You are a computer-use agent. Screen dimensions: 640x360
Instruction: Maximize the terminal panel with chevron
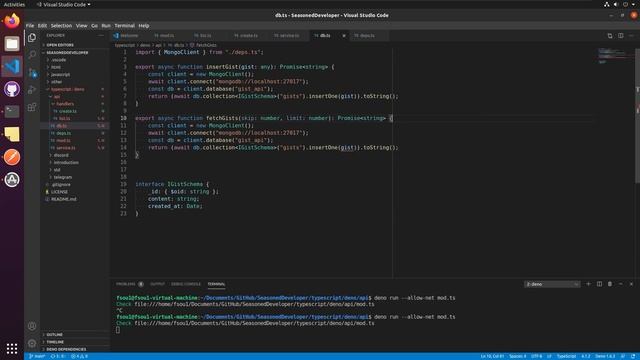(620, 284)
